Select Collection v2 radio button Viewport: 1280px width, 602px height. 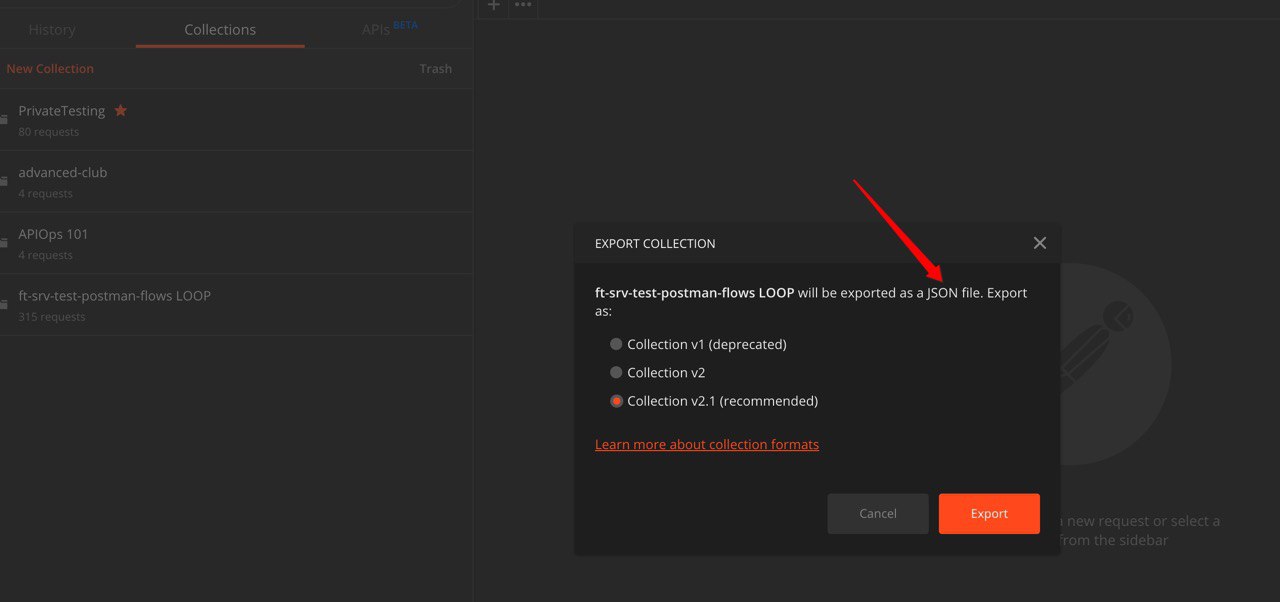[x=616, y=372]
